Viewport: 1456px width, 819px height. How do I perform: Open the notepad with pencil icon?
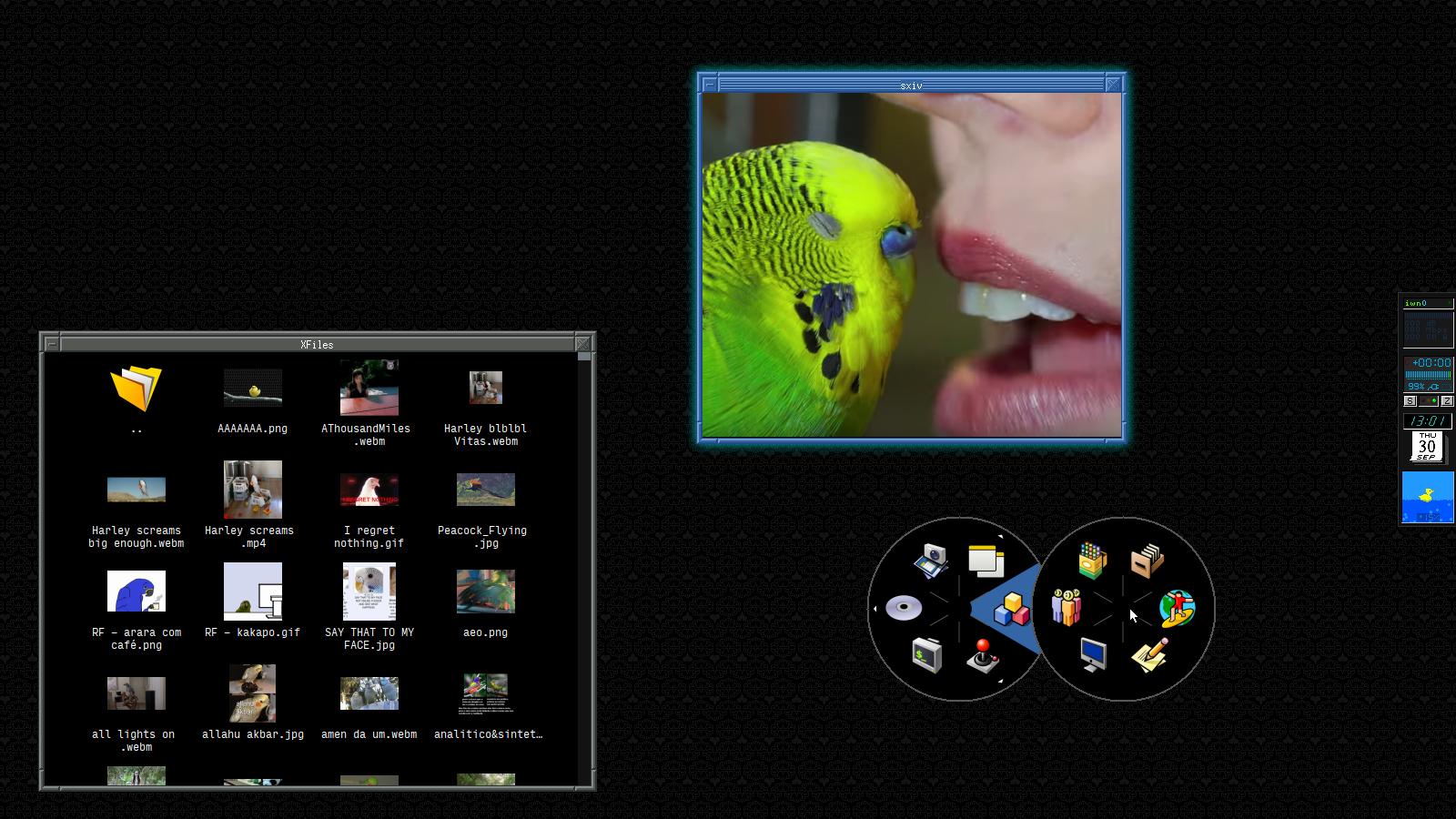[1149, 654]
